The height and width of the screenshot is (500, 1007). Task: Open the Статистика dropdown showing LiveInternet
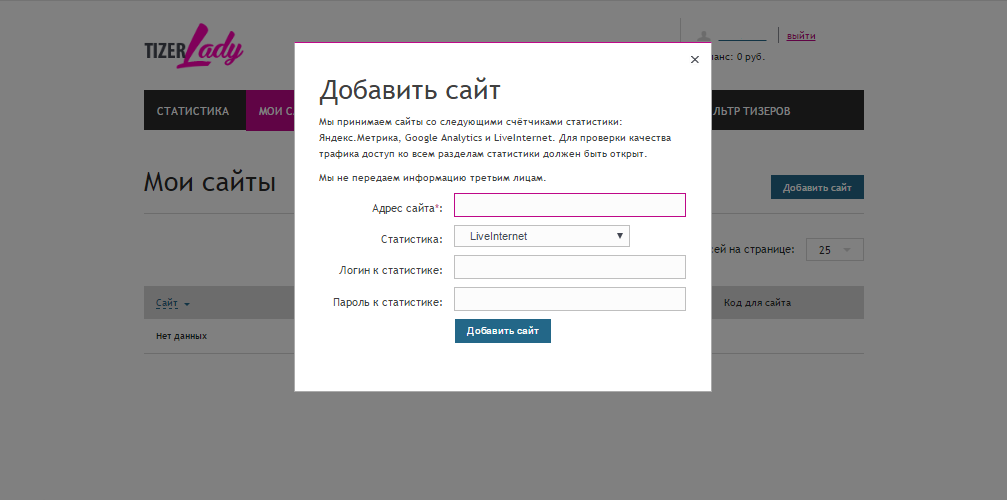coord(541,236)
